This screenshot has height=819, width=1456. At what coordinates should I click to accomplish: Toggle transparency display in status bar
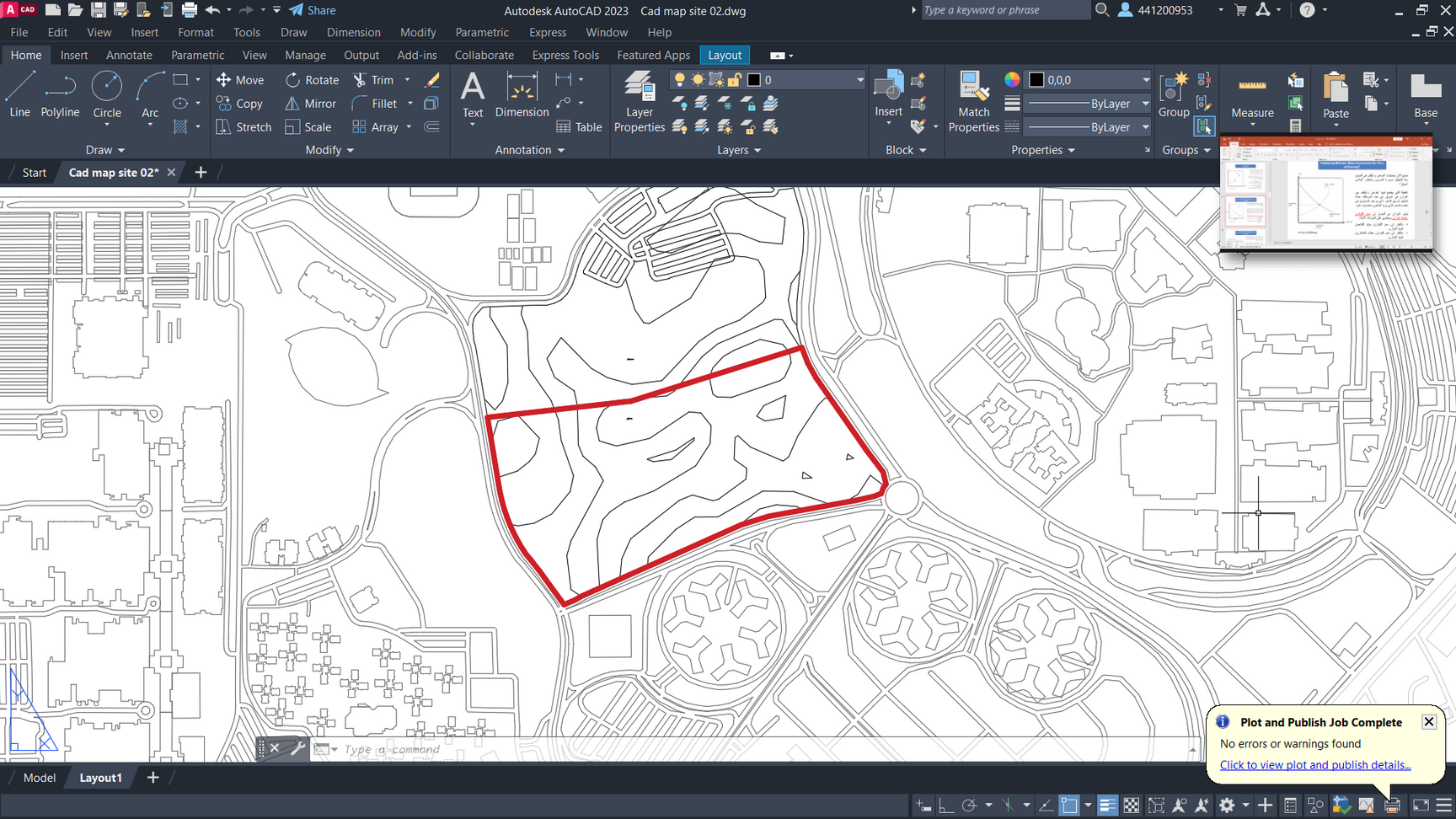(x=1131, y=806)
